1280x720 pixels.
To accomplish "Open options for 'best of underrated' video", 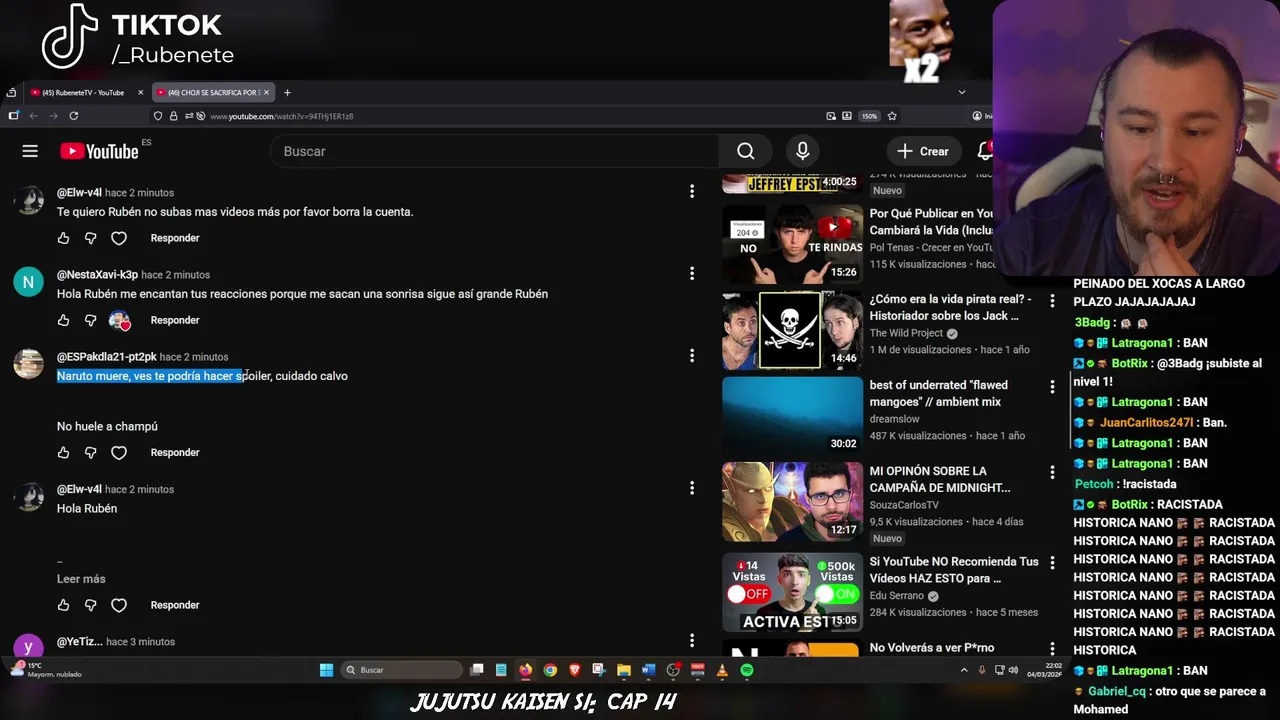I will coord(1052,387).
